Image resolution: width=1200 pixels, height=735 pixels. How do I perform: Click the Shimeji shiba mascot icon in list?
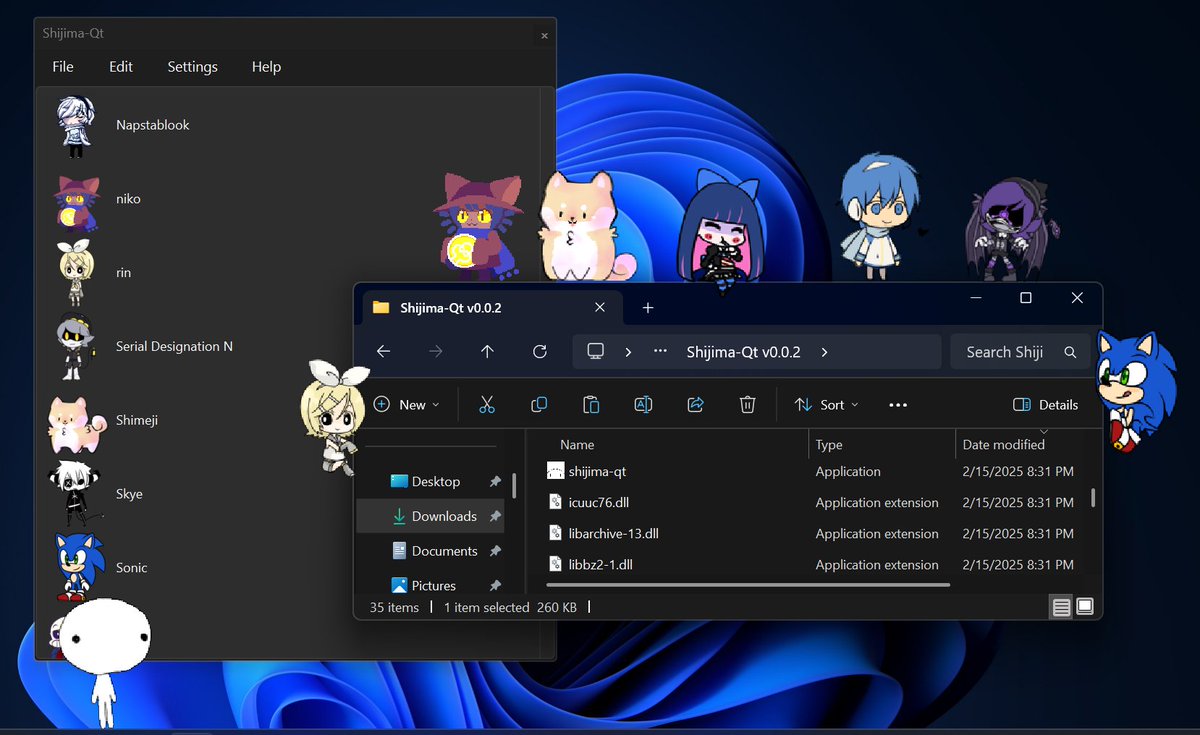pyautogui.click(x=76, y=423)
